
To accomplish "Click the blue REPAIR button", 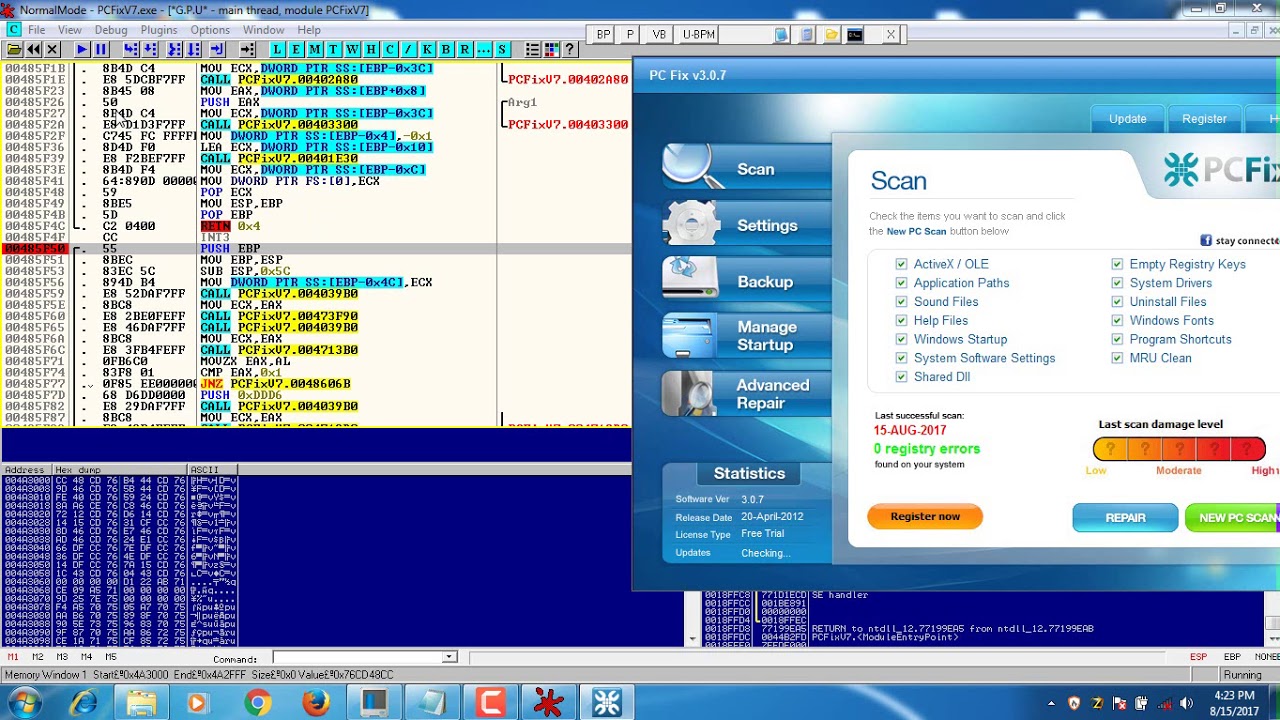I will point(1125,518).
